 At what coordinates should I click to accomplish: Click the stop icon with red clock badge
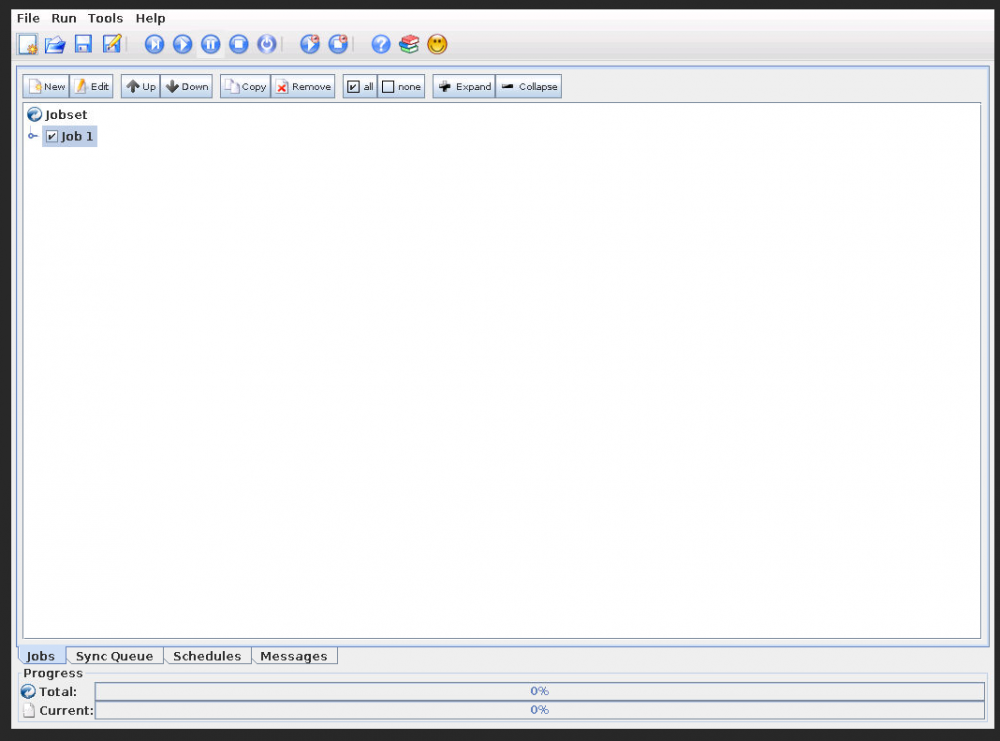click(x=338, y=44)
